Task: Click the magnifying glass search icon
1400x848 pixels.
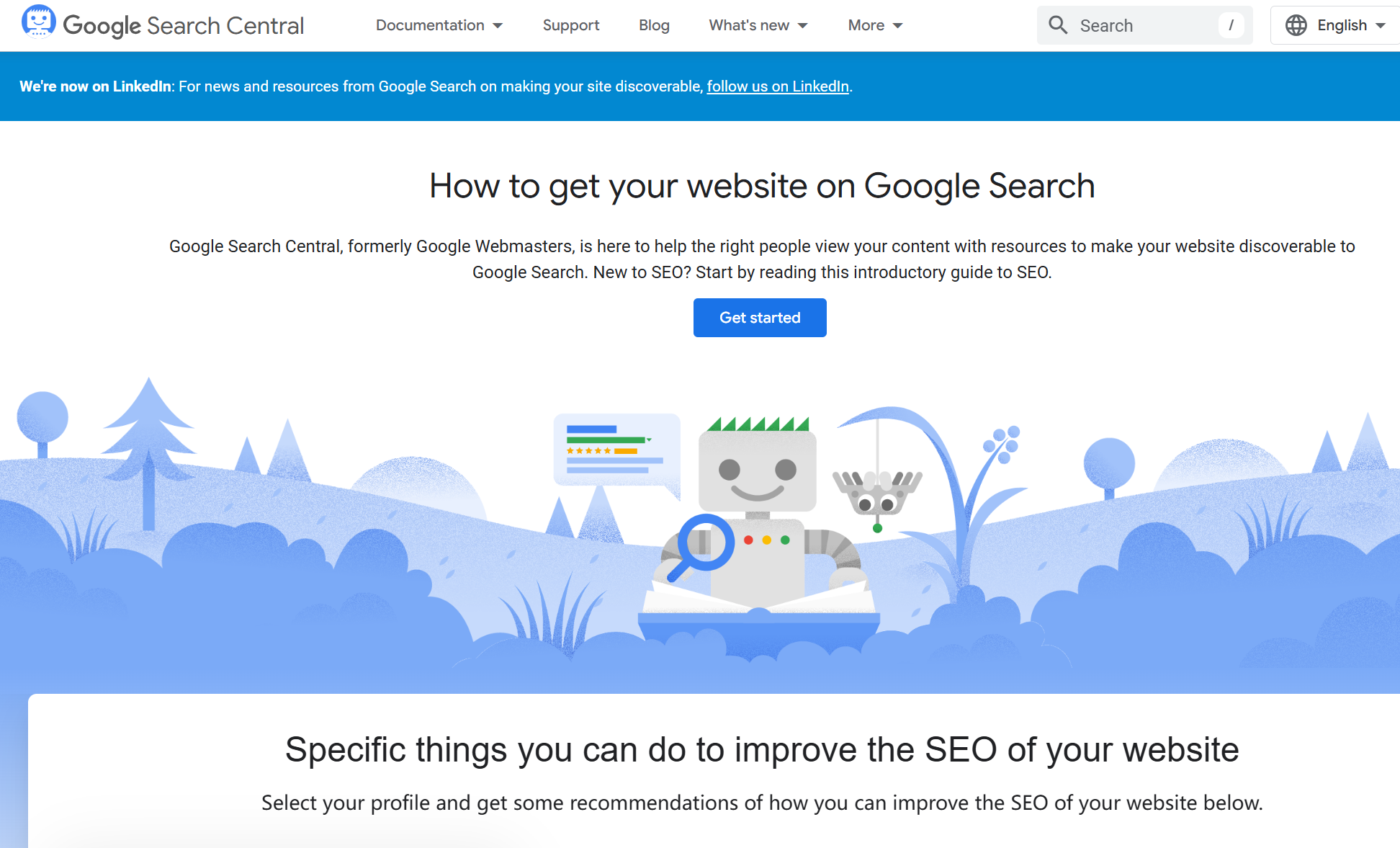Action: point(1057,25)
